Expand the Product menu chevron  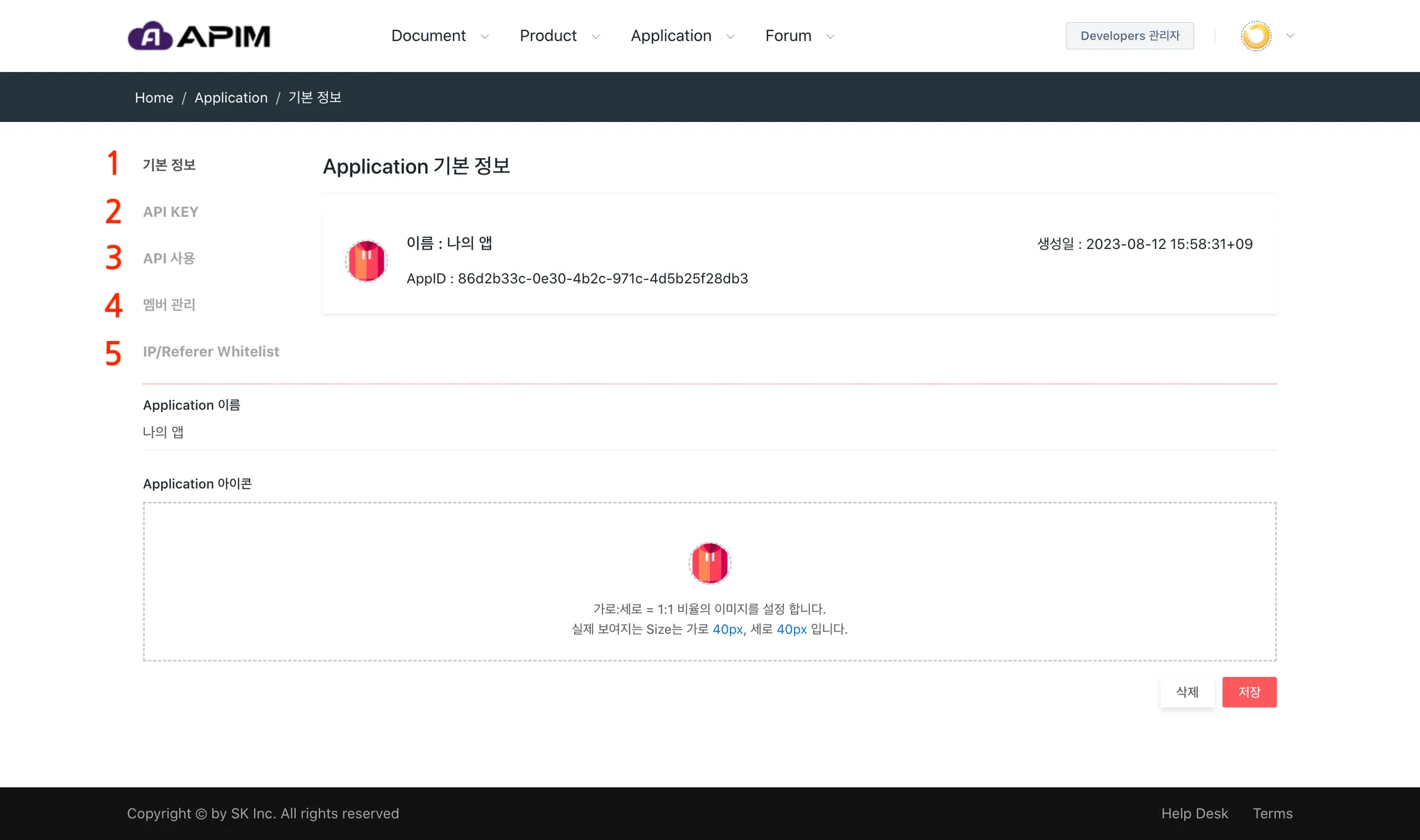(596, 37)
